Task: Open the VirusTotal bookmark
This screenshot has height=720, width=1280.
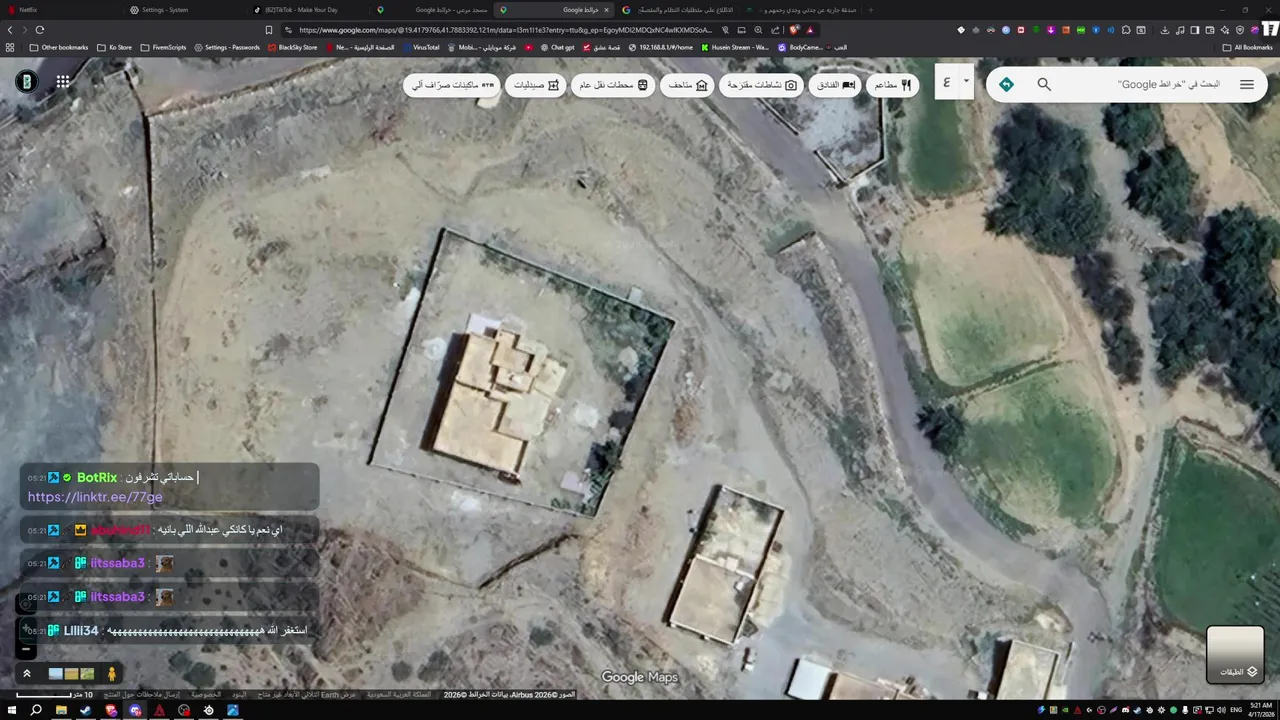Action: pyautogui.click(x=420, y=47)
